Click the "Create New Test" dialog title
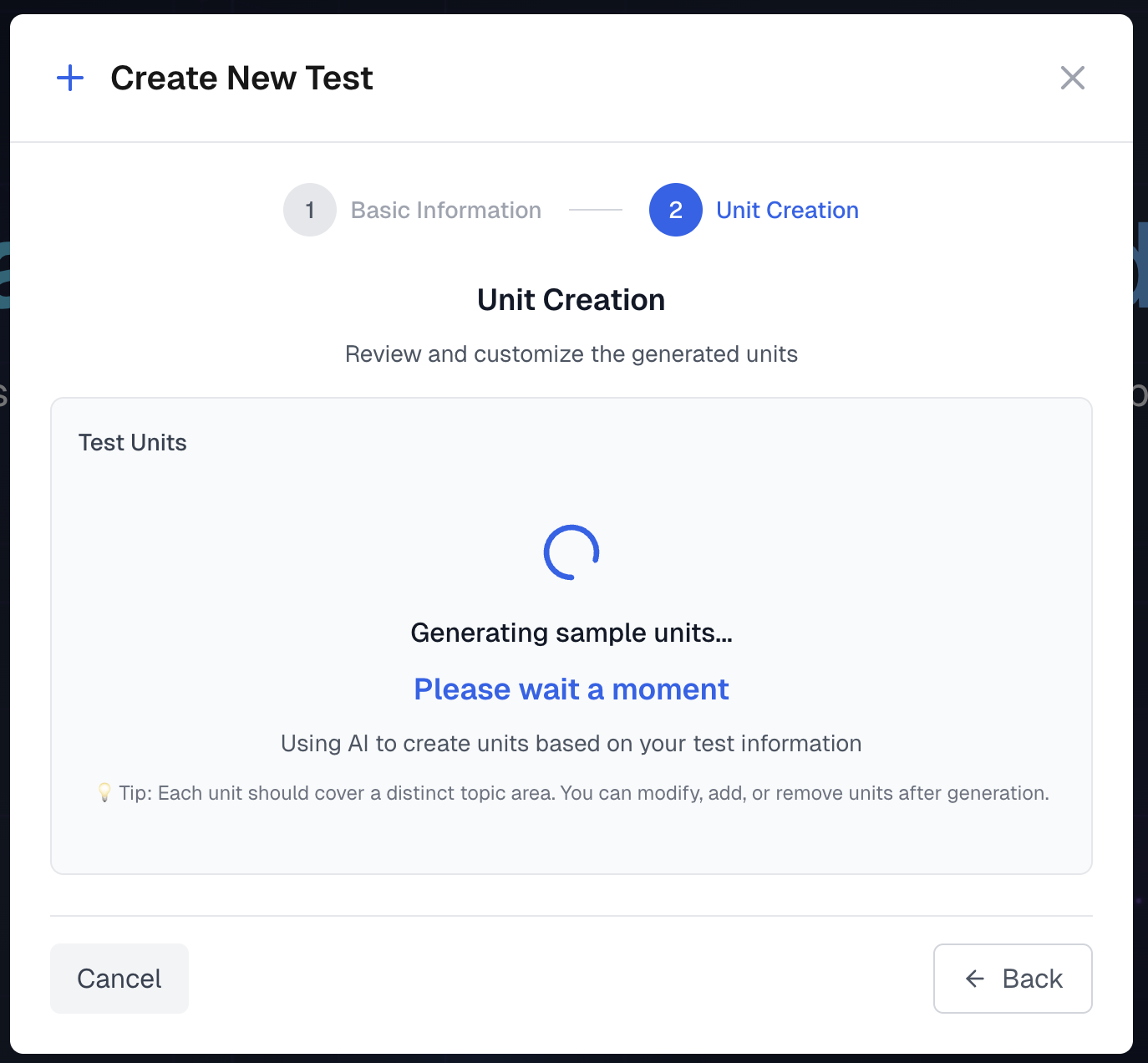 tap(241, 79)
